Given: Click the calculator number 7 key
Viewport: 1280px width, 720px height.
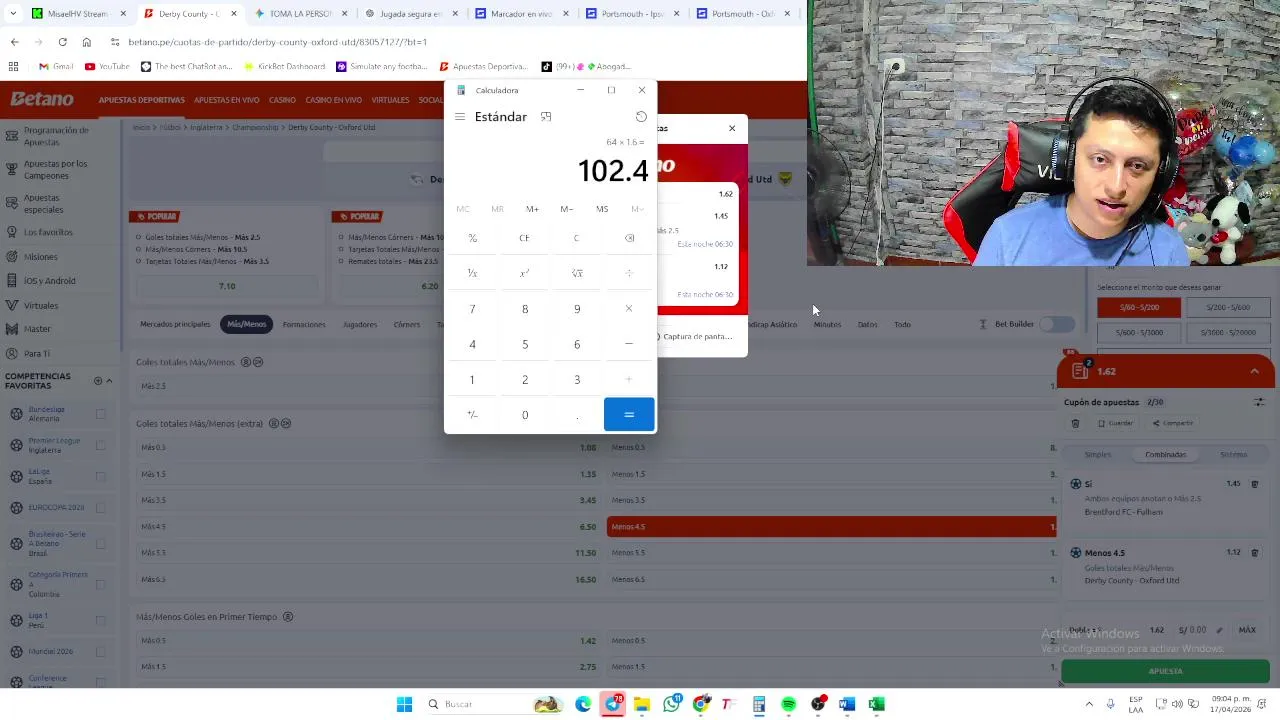Looking at the screenshot, I should pos(472,309).
